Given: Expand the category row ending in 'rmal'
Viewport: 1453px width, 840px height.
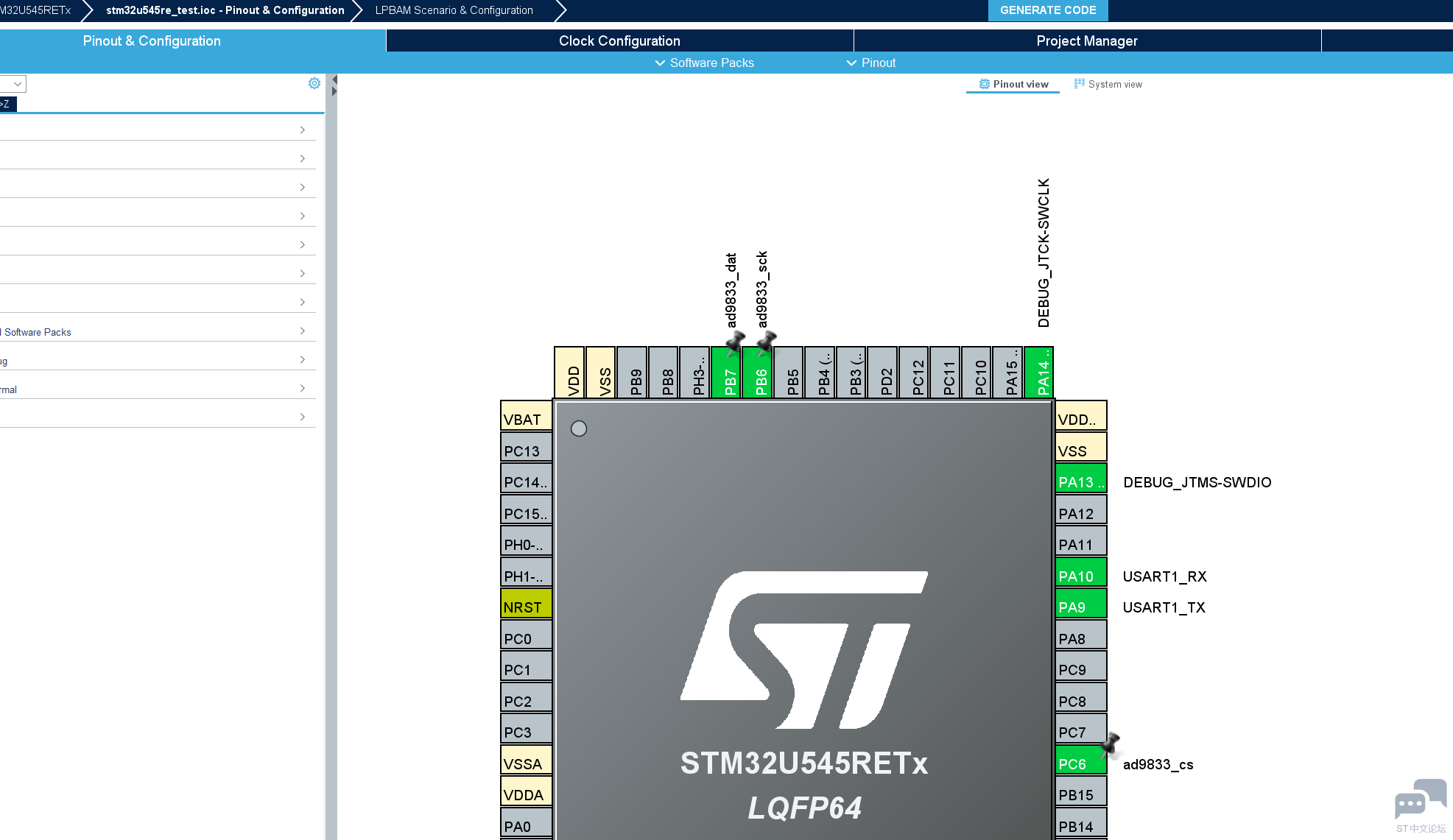Looking at the screenshot, I should pos(158,389).
